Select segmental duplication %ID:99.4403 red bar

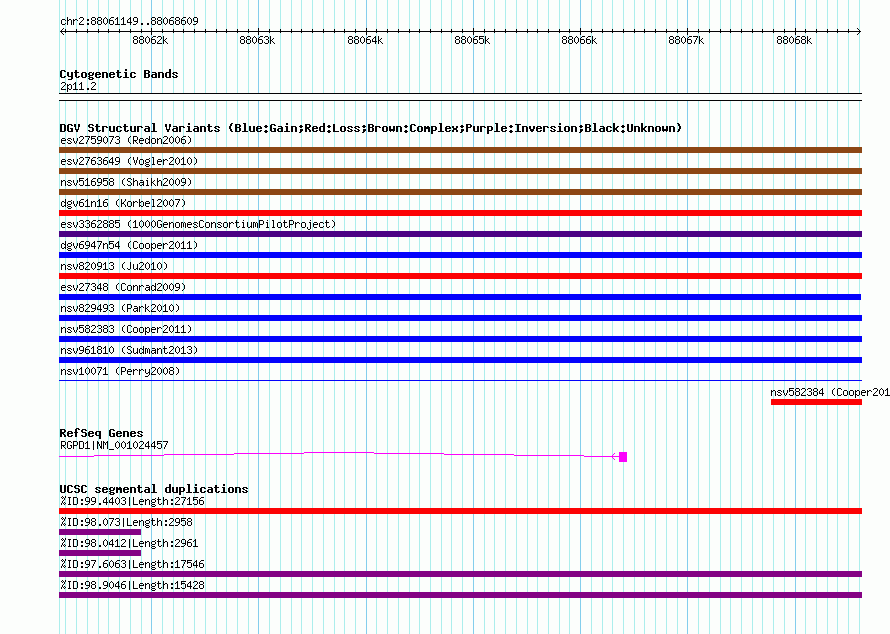coord(460,511)
